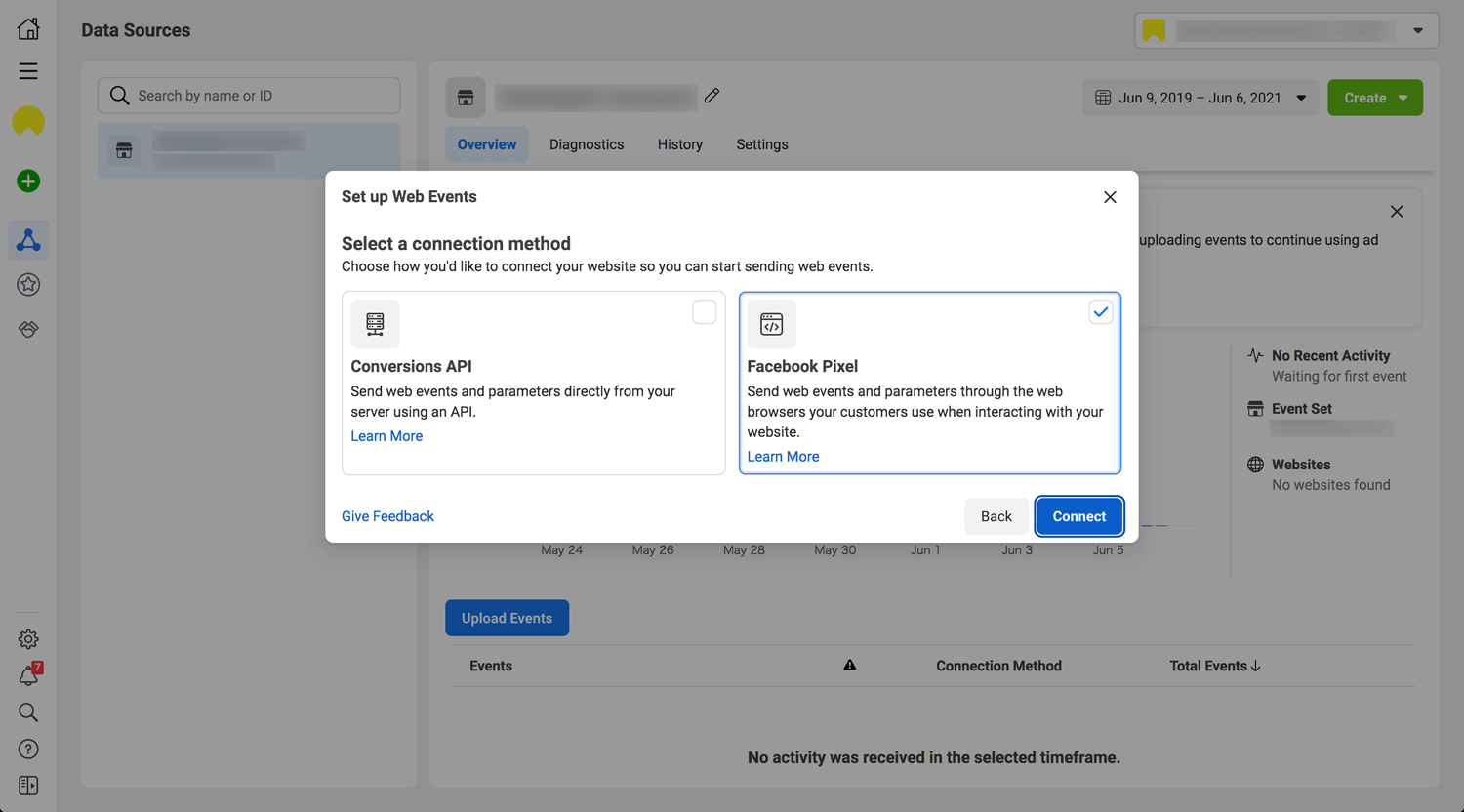1464x812 pixels.
Task: Open Learn More under Facebook Pixel
Action: [x=783, y=457]
